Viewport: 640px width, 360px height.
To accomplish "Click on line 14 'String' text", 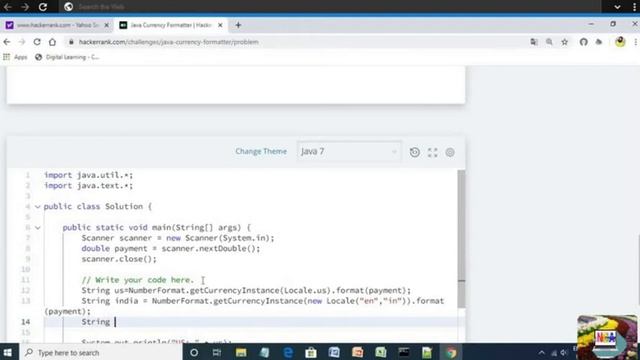I will [96, 322].
